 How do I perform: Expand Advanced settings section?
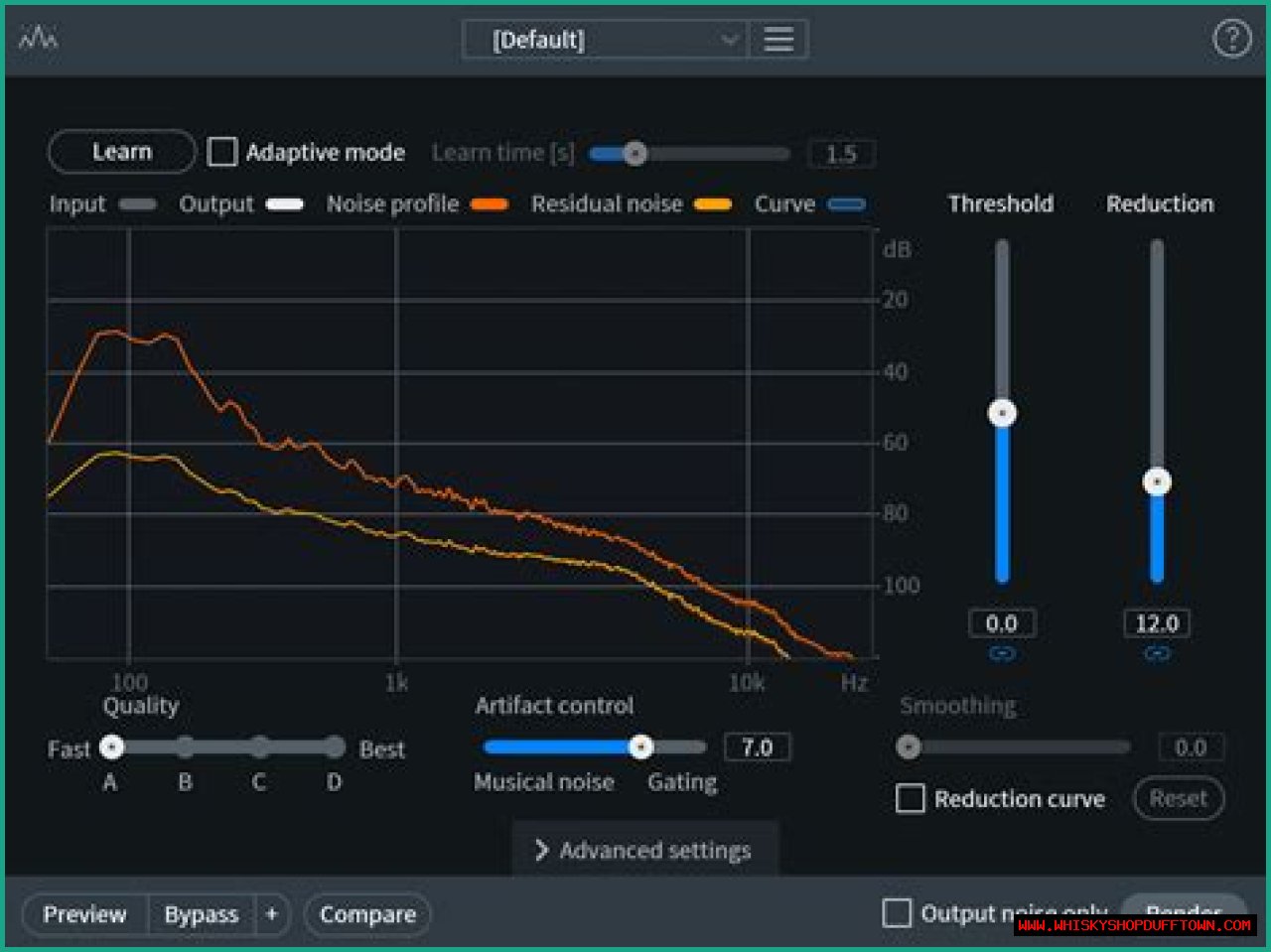pyautogui.click(x=644, y=851)
